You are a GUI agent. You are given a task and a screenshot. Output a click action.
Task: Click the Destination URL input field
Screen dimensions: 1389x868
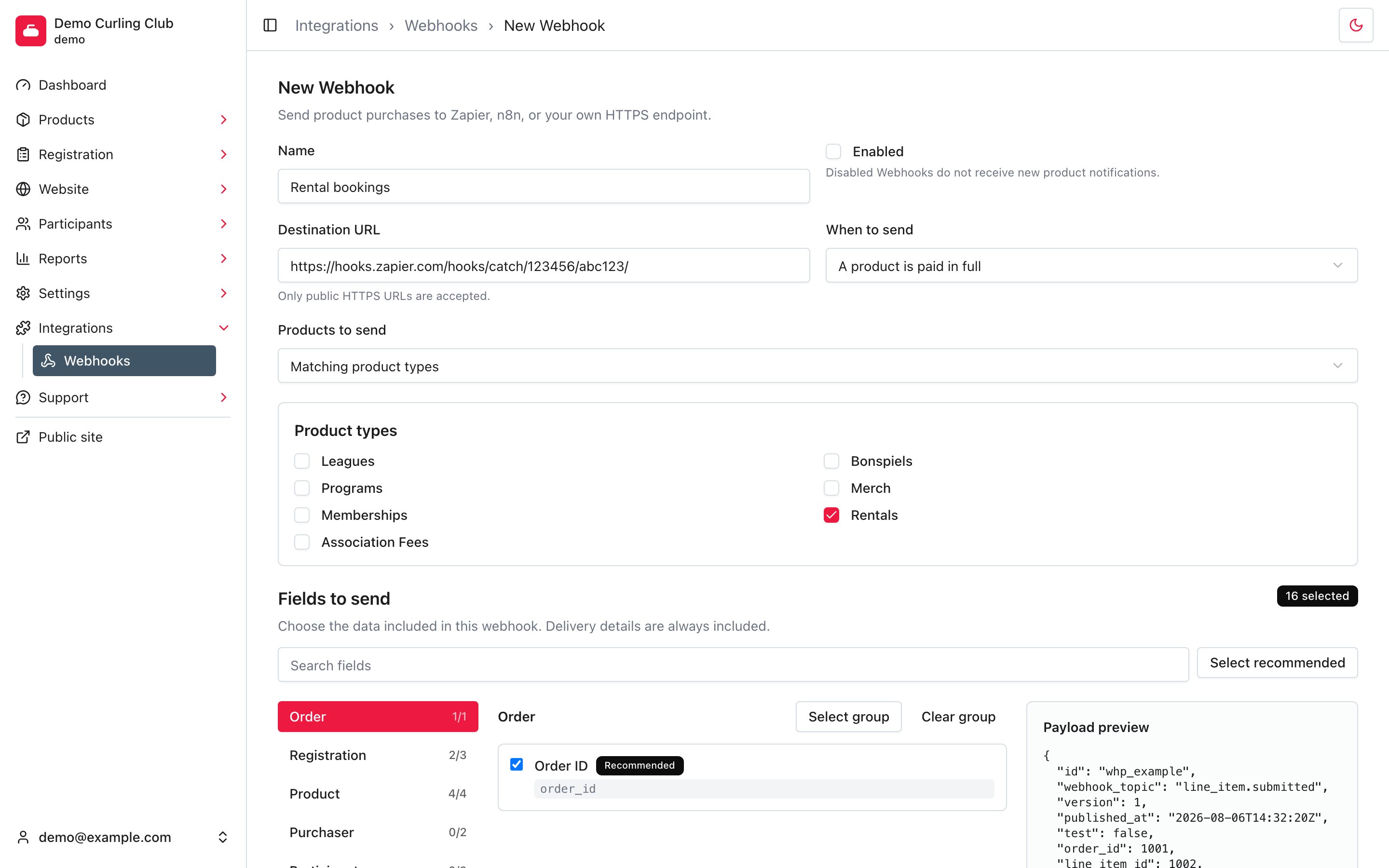[x=544, y=265]
